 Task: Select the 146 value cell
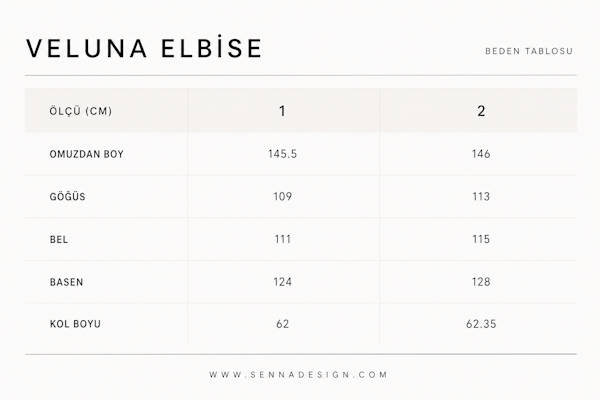tap(481, 154)
